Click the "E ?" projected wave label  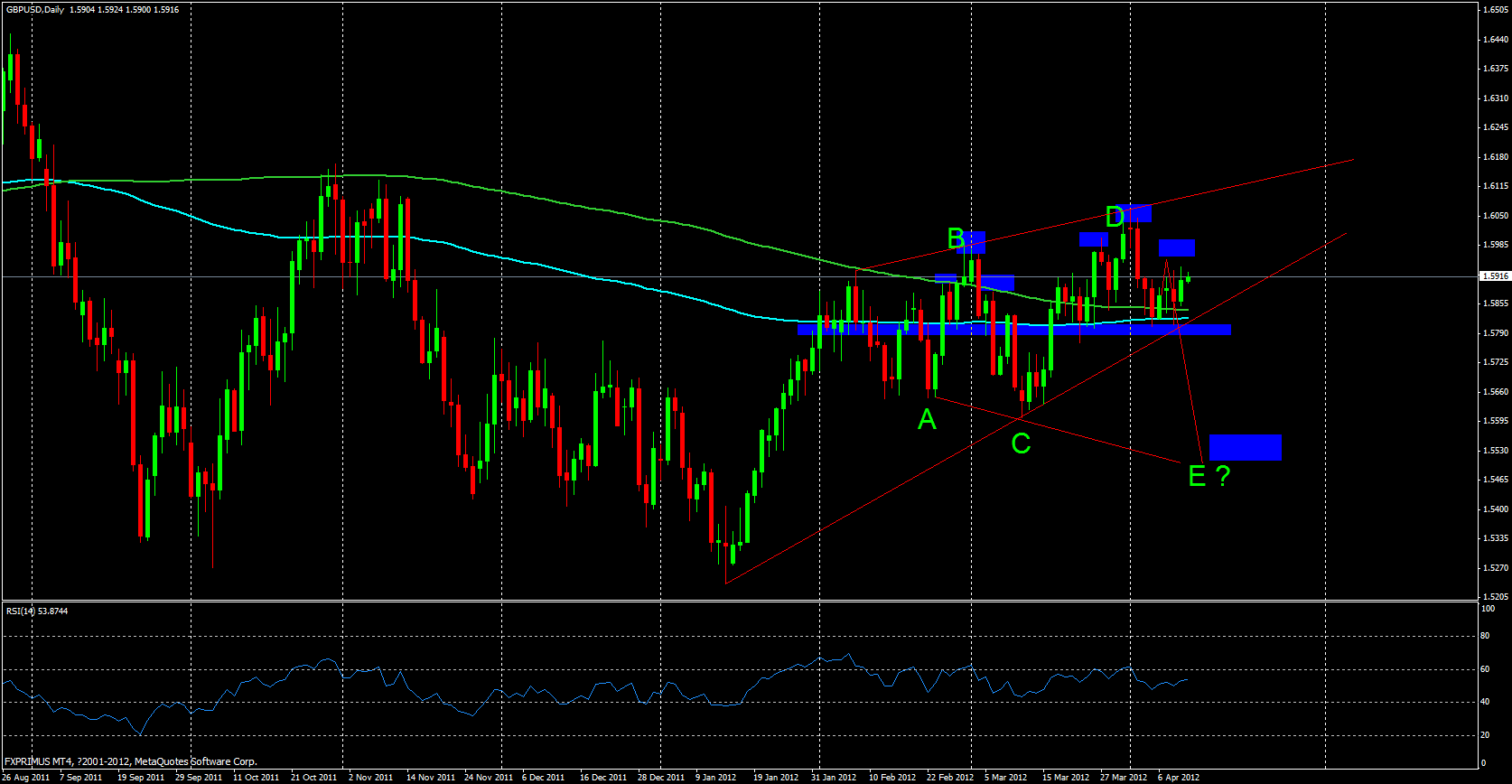click(x=1209, y=476)
